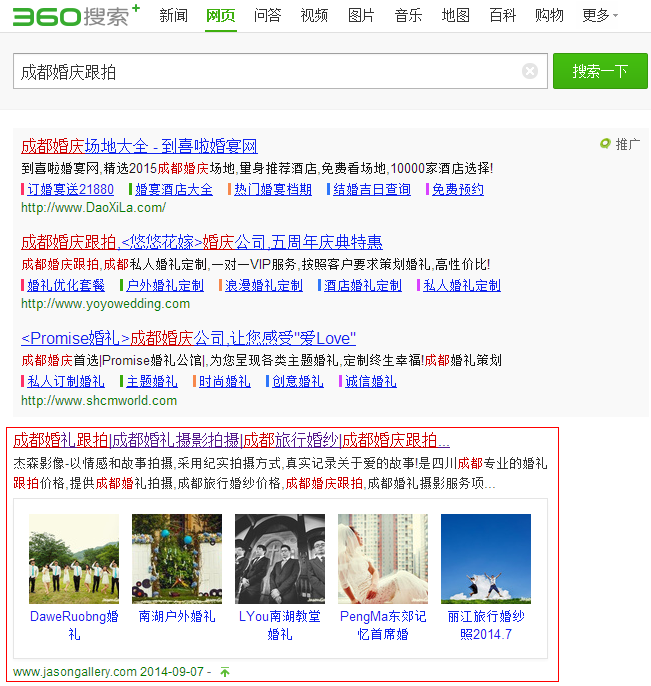Click the 浪漫婚礼定制 sublink
The image size is (651, 686).
tap(263, 285)
